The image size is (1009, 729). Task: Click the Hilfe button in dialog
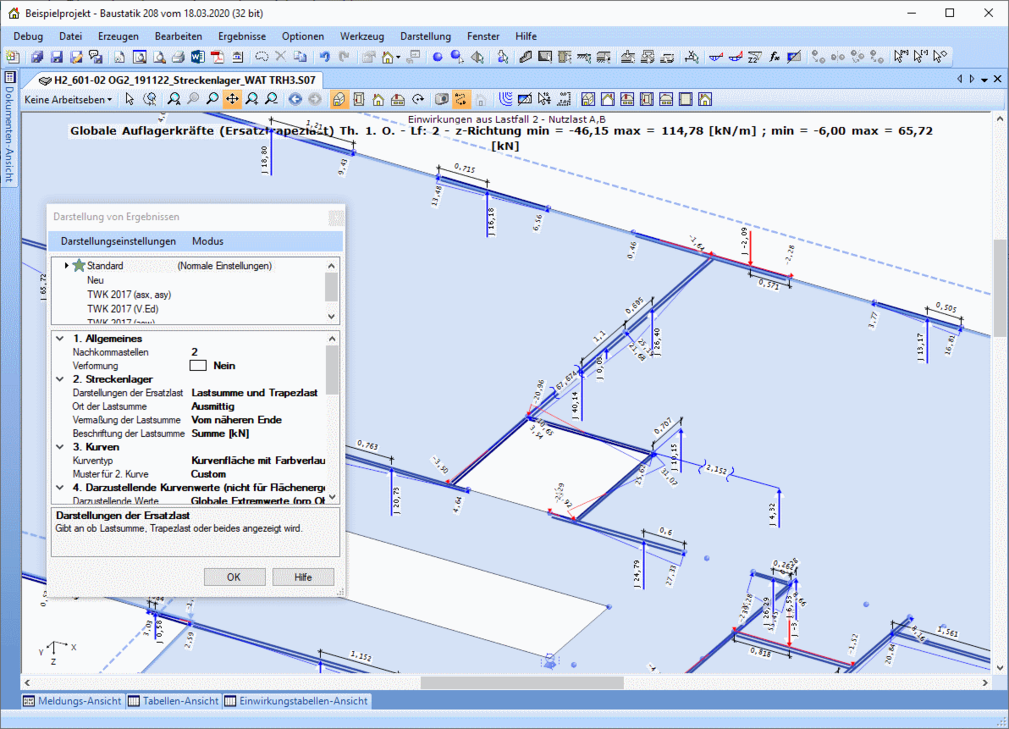coord(303,577)
